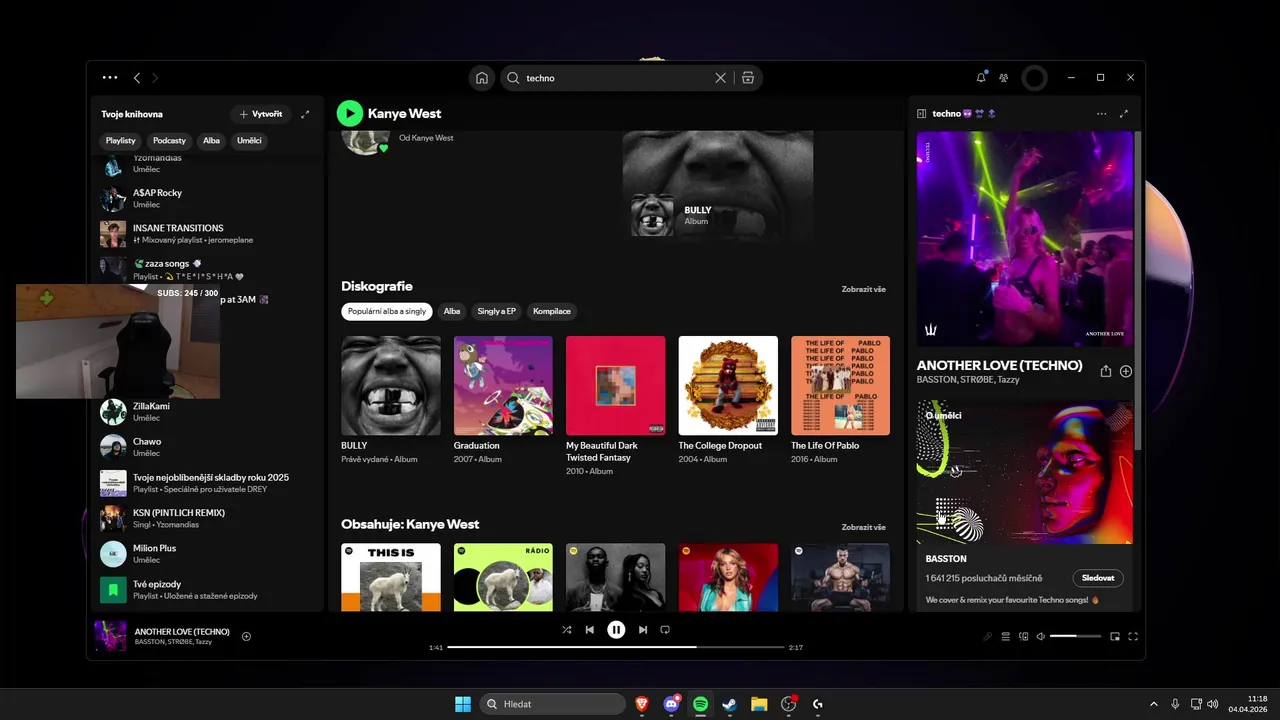The width and height of the screenshot is (1280, 720).
Task: Open the notifications bell
Action: pyautogui.click(x=981, y=77)
